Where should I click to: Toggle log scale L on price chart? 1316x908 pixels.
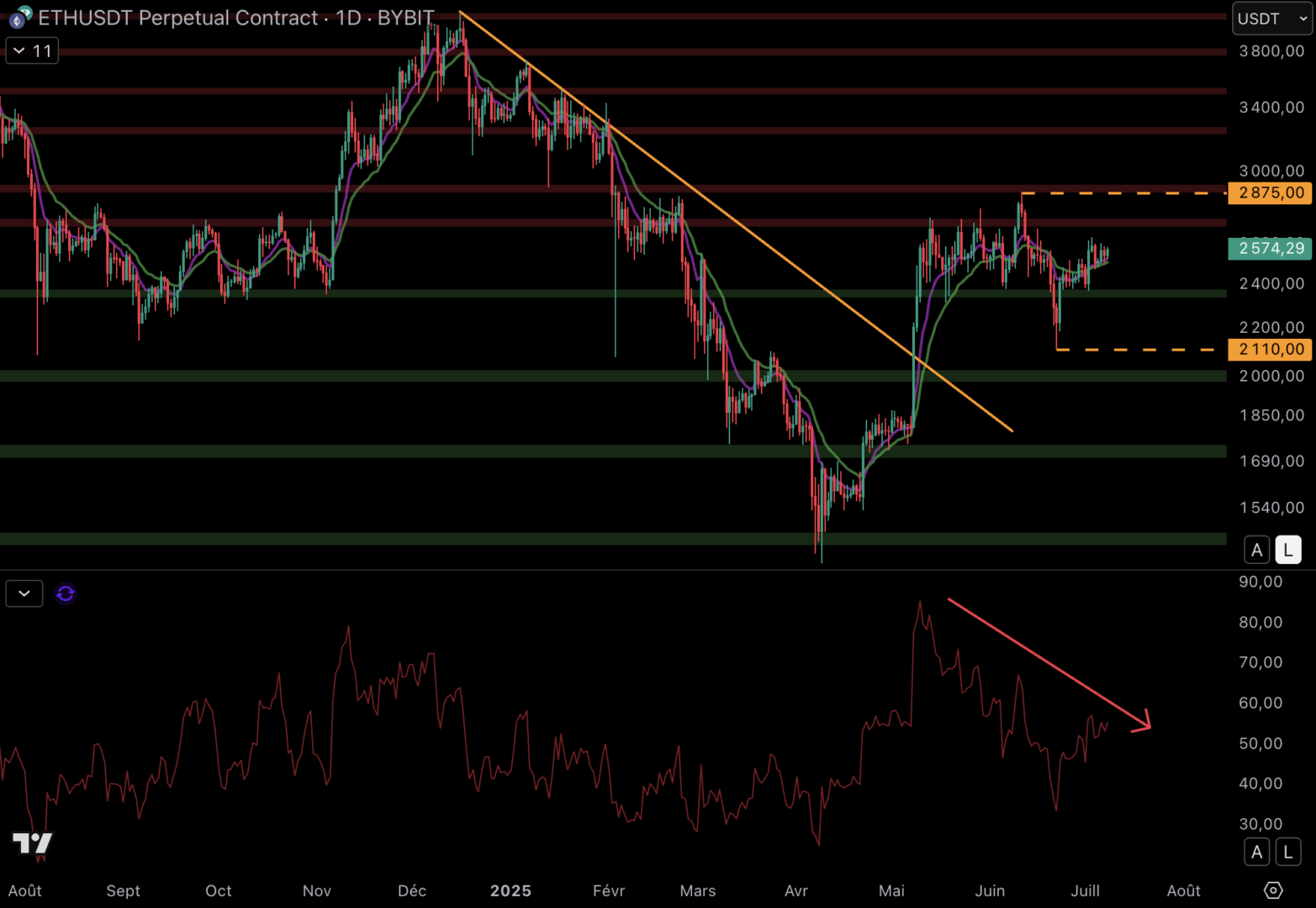1287,550
